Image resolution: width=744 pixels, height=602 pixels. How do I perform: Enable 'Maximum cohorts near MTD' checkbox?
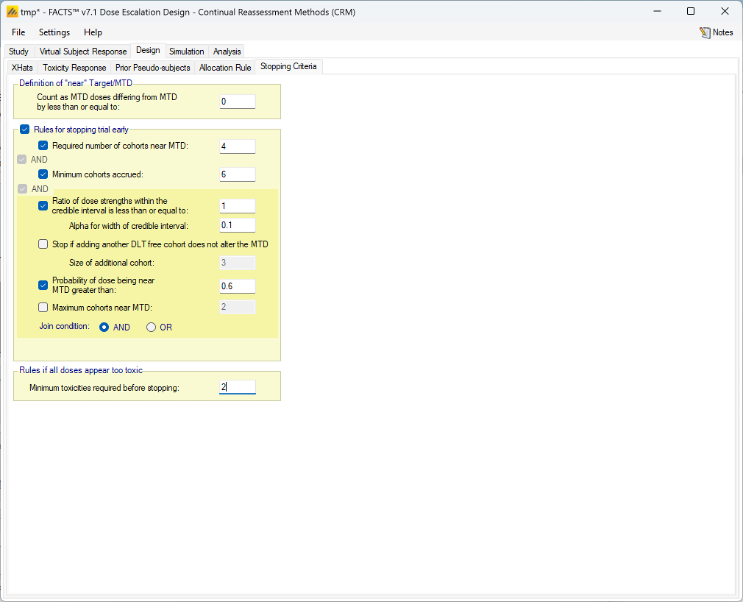point(43,307)
